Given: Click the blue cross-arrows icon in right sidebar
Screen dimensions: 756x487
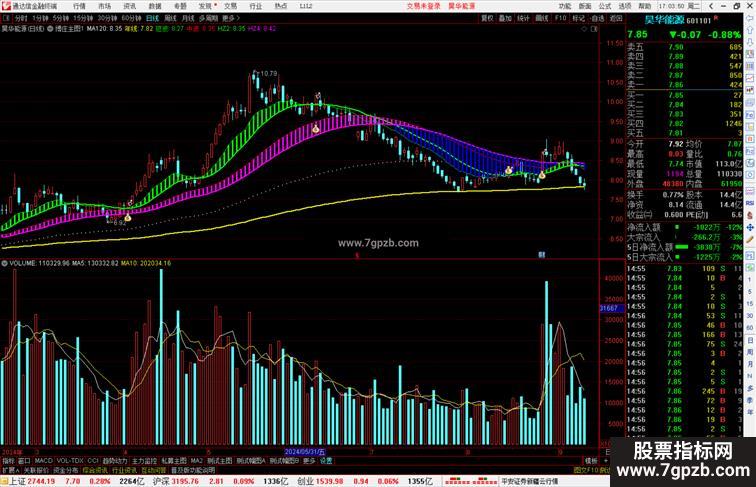Looking at the screenshot, I should click(750, 228).
